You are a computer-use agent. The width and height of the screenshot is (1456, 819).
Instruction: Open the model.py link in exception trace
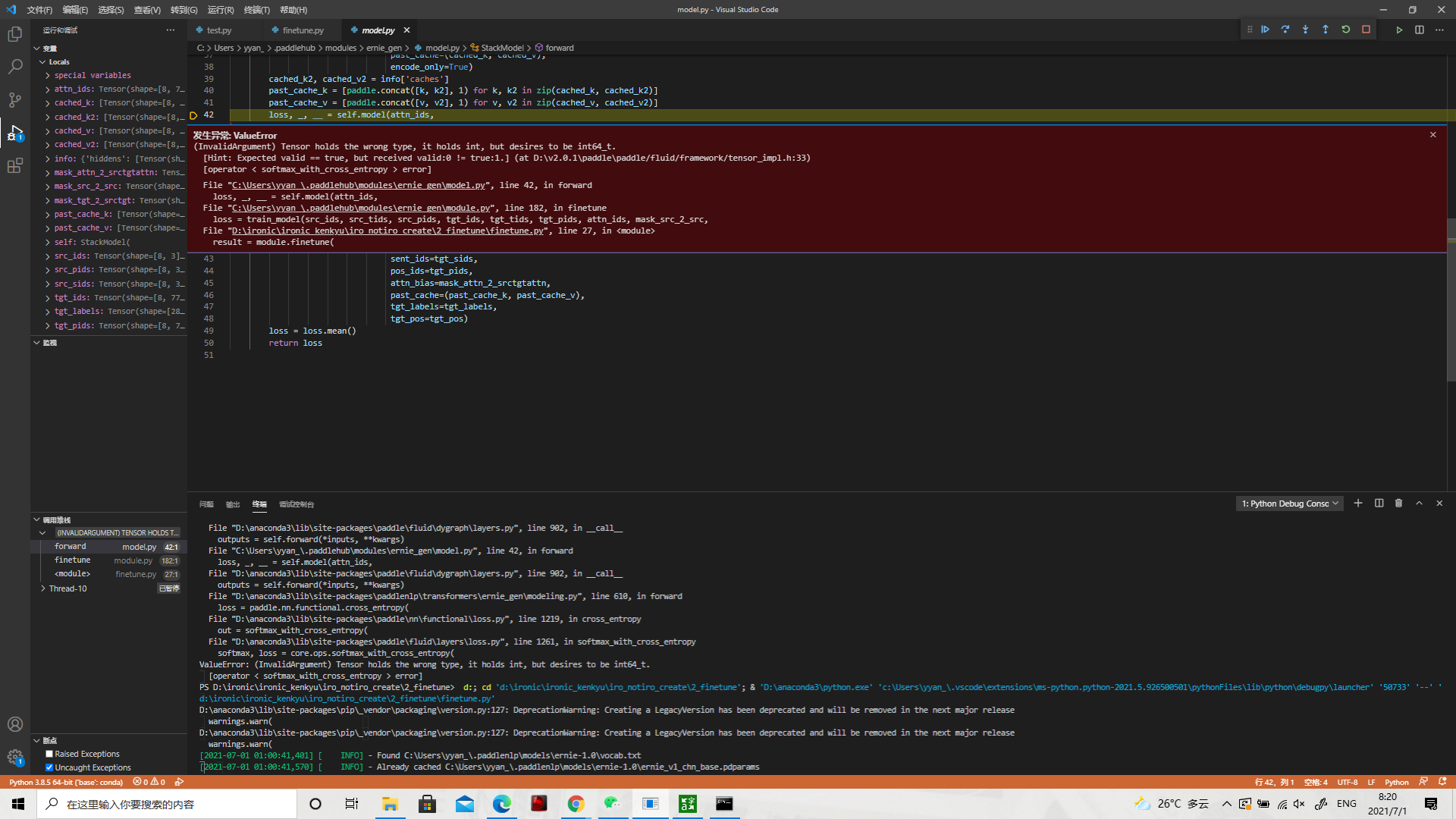point(358,185)
